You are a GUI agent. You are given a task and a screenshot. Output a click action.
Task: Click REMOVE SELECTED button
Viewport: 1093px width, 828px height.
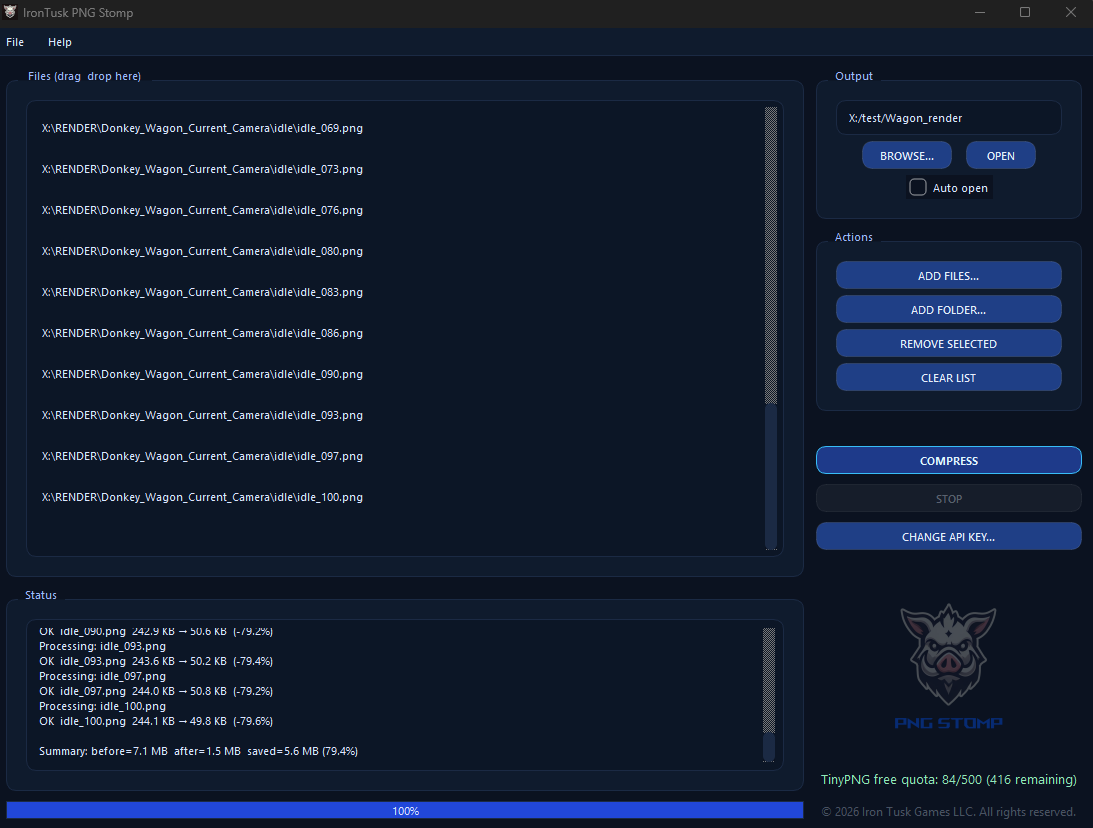pyautogui.click(x=948, y=344)
